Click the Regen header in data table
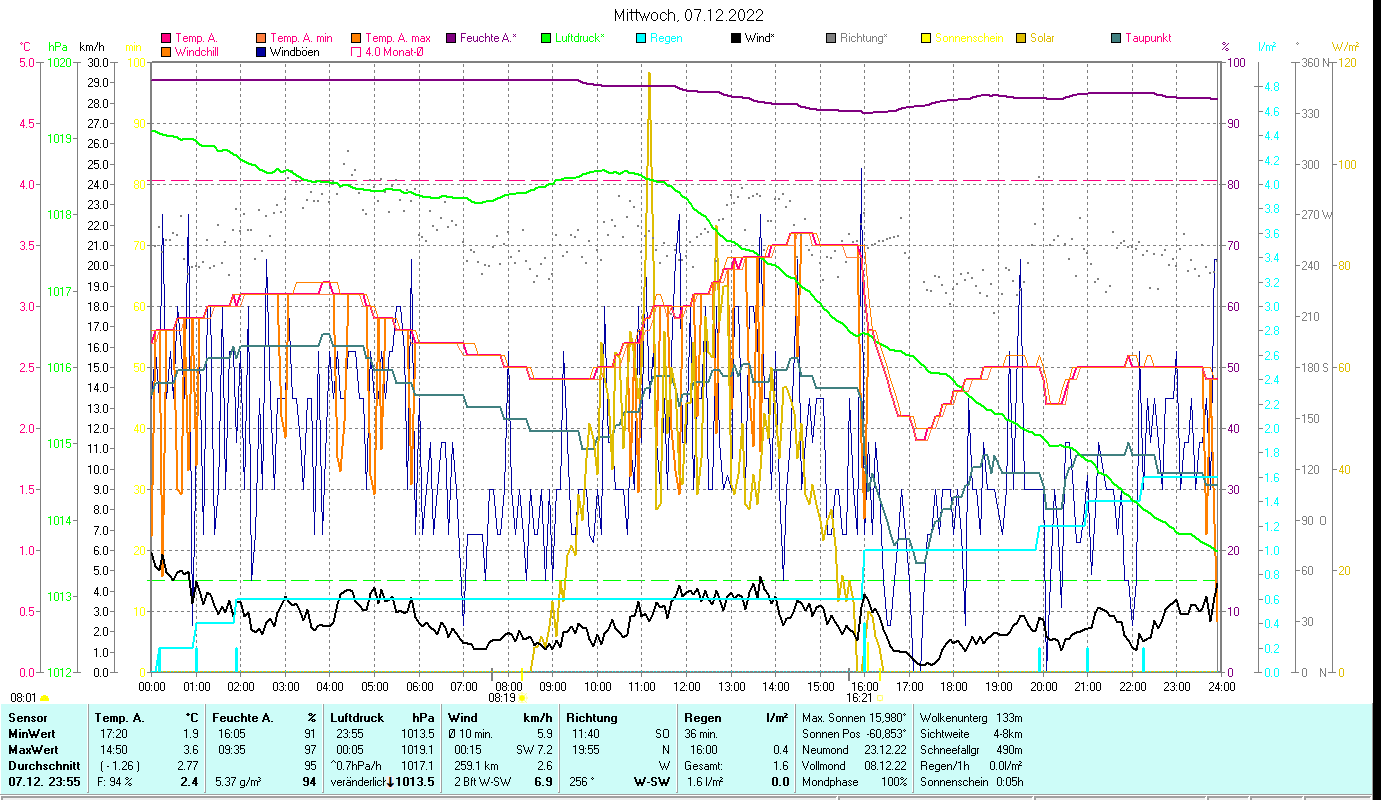Viewport: 1381px width, 800px height. pos(700,718)
